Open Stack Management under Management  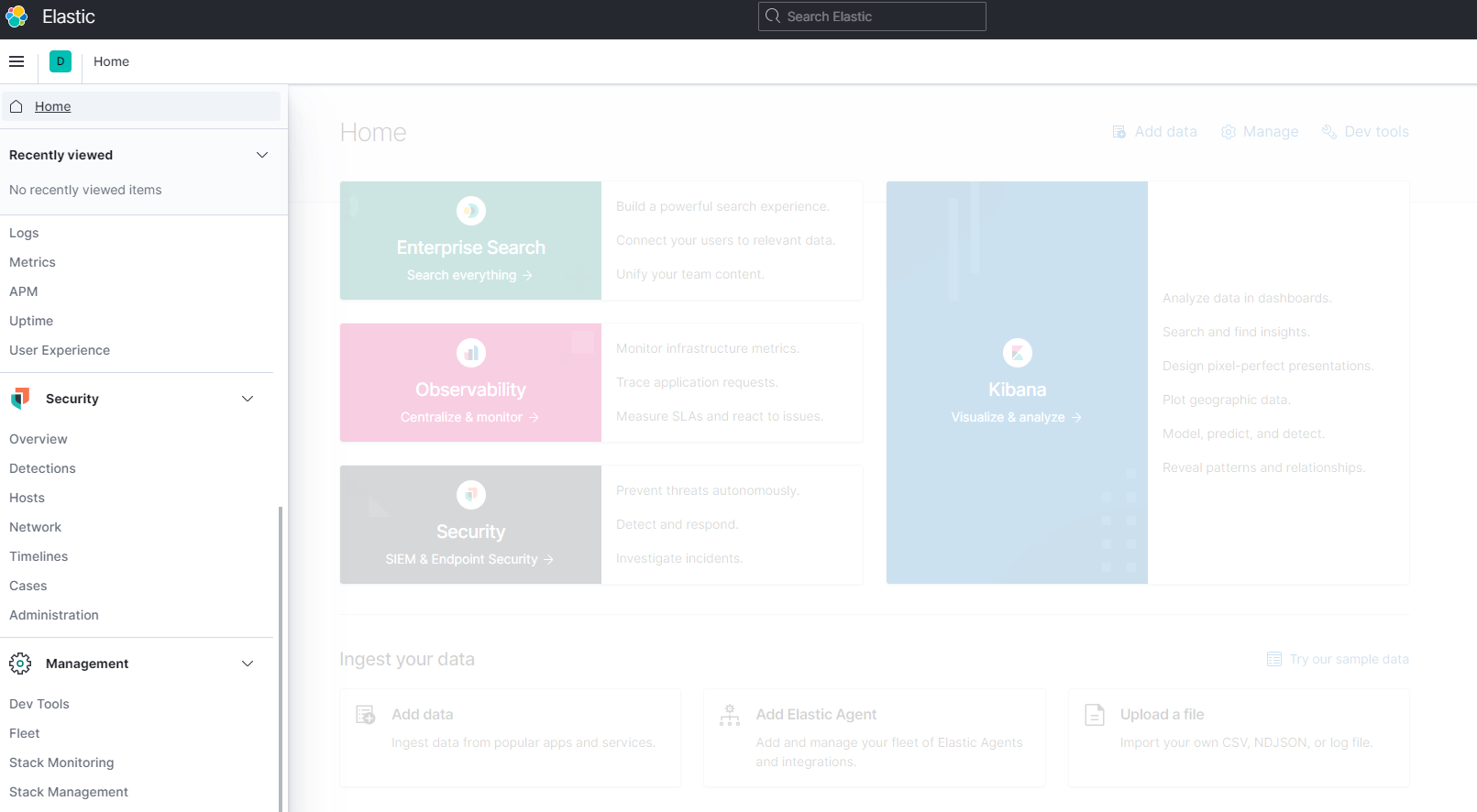69,792
